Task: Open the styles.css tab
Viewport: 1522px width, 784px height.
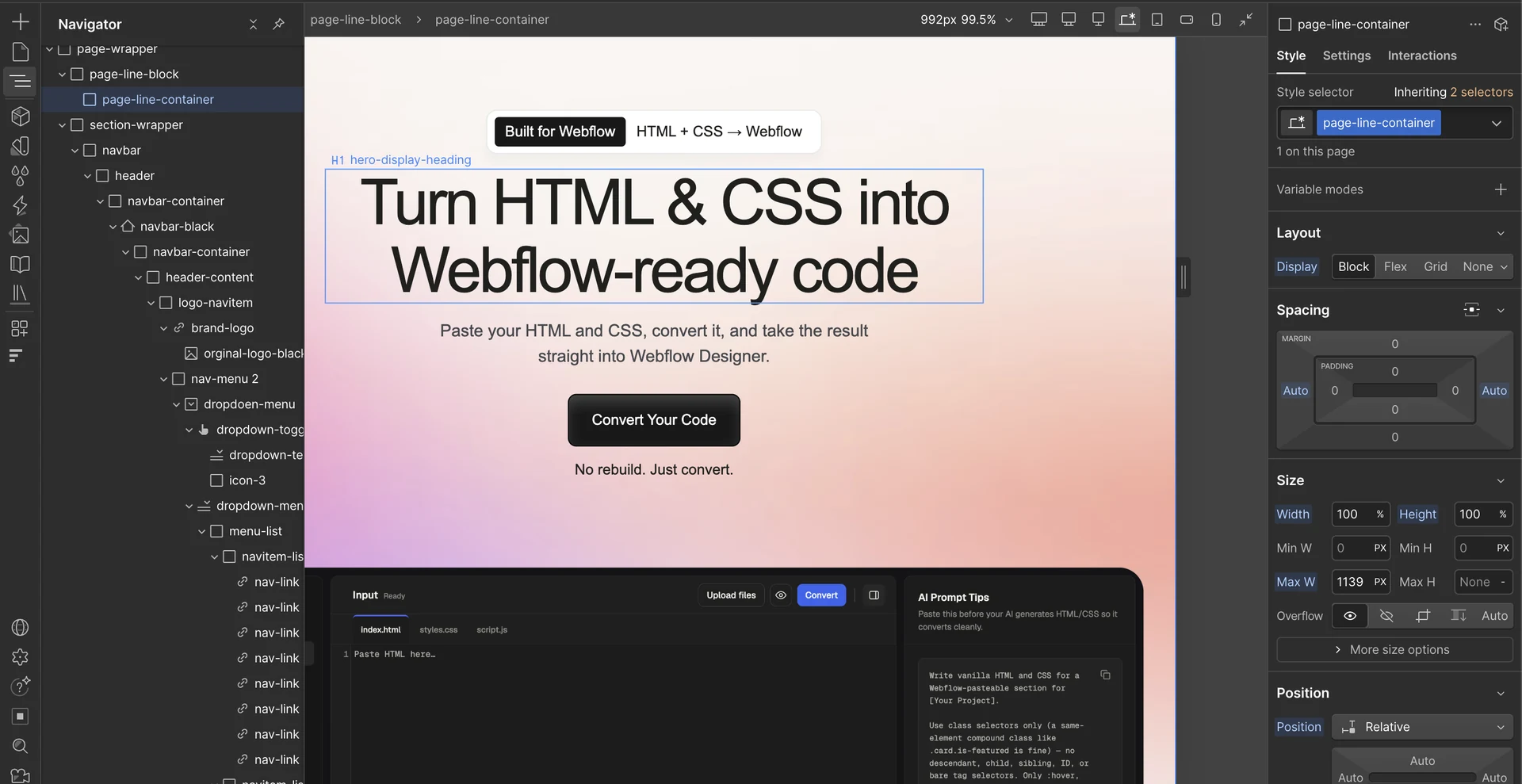Action: point(438,629)
